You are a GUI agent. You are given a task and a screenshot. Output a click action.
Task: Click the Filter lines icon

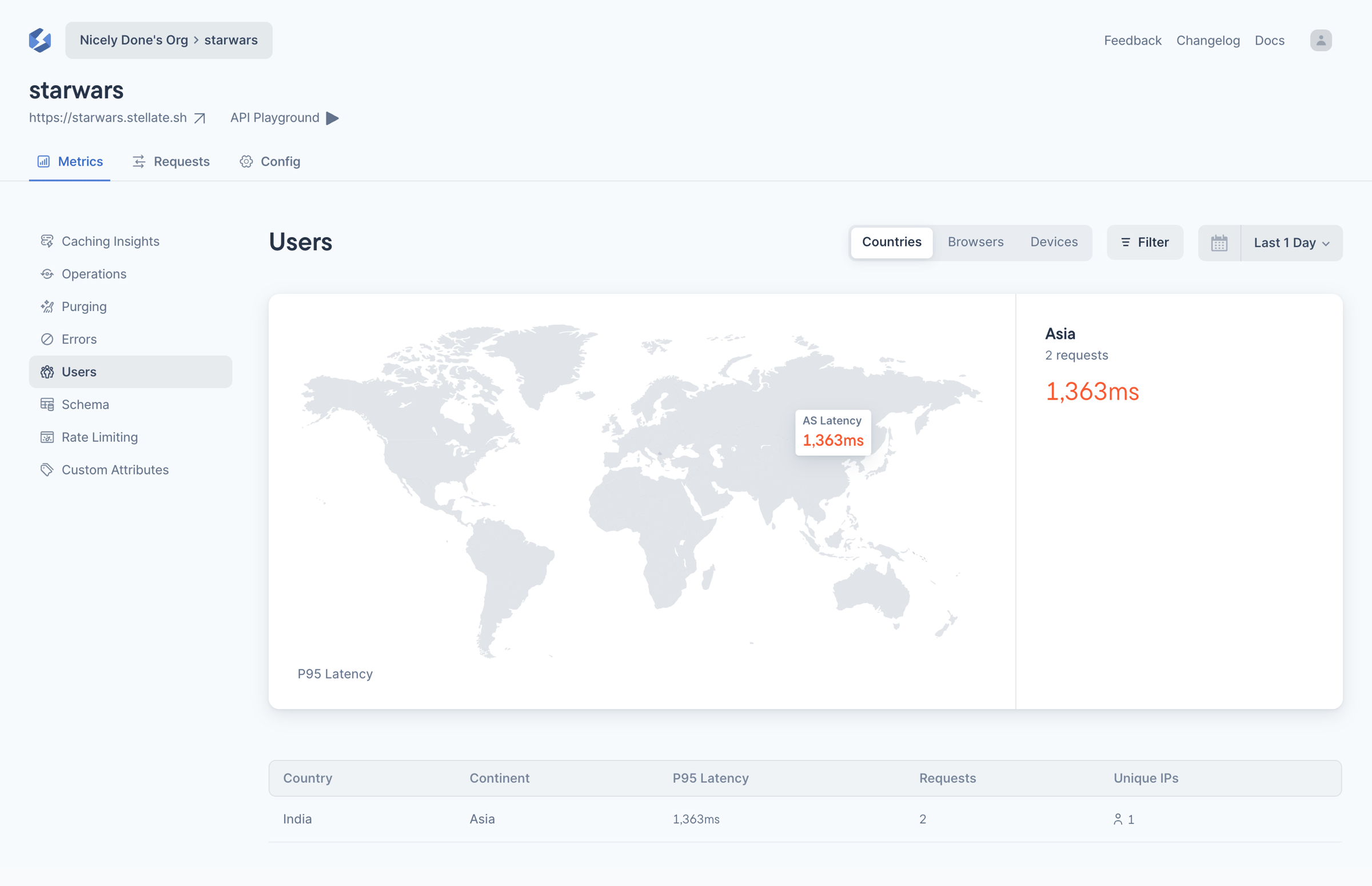[1126, 242]
